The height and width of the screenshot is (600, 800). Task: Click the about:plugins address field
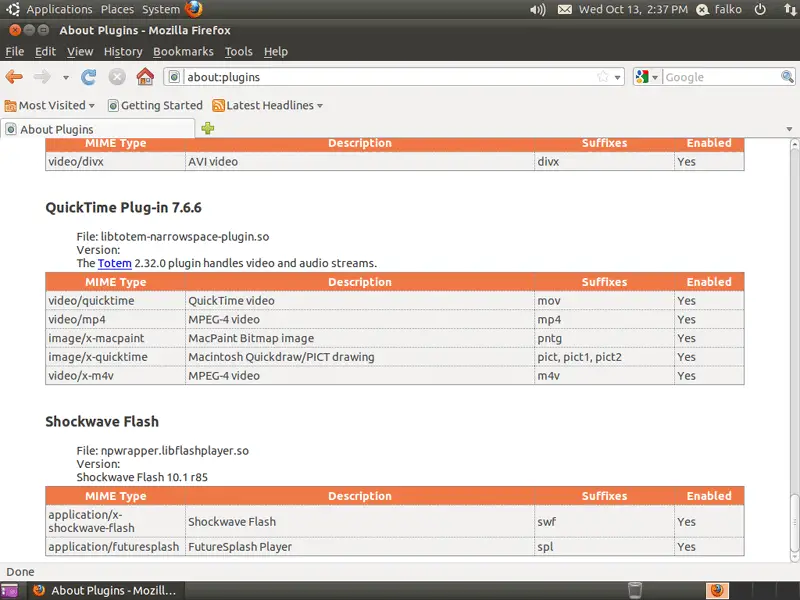pyautogui.click(x=388, y=77)
